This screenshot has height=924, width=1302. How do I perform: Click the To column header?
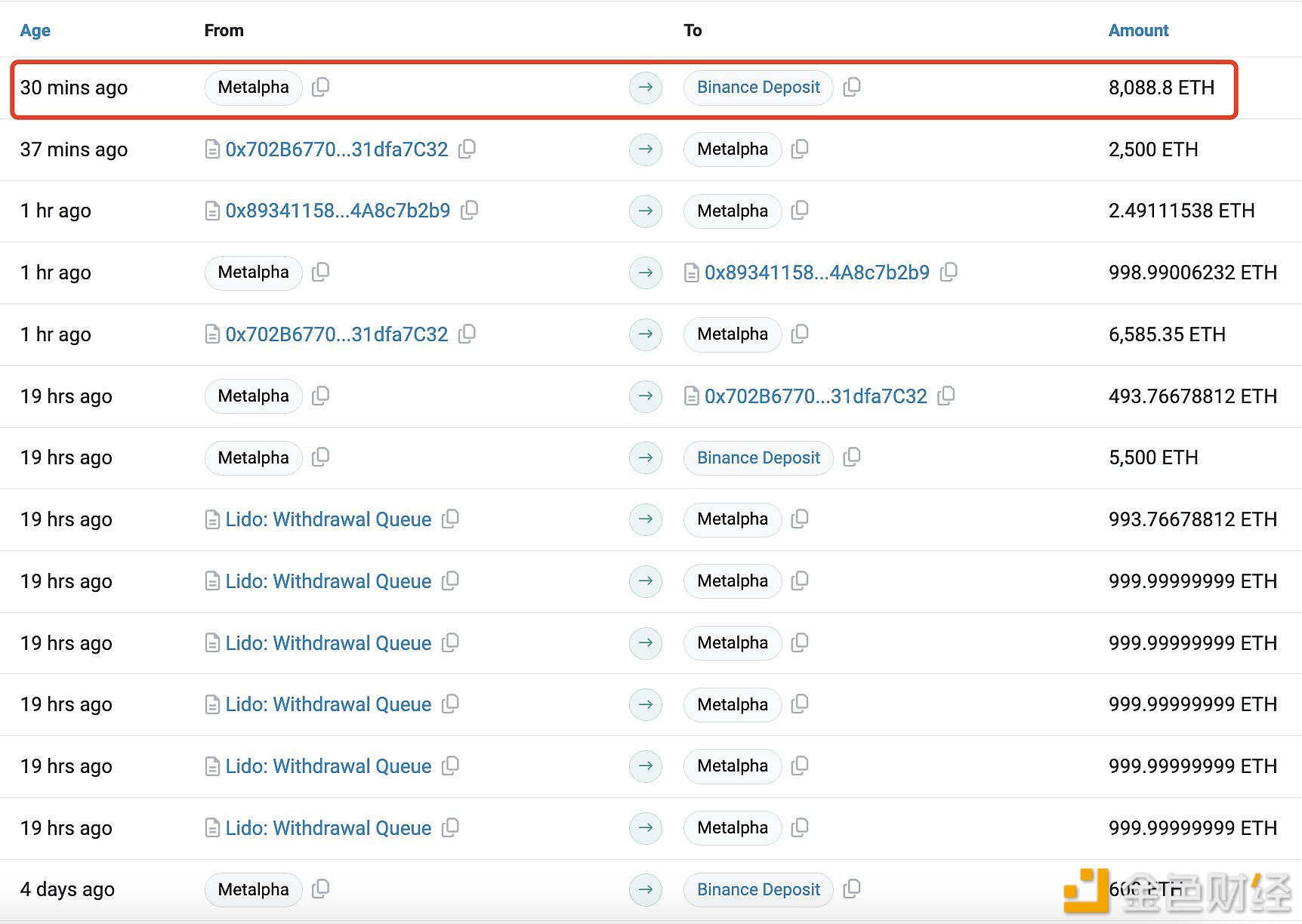tap(693, 30)
